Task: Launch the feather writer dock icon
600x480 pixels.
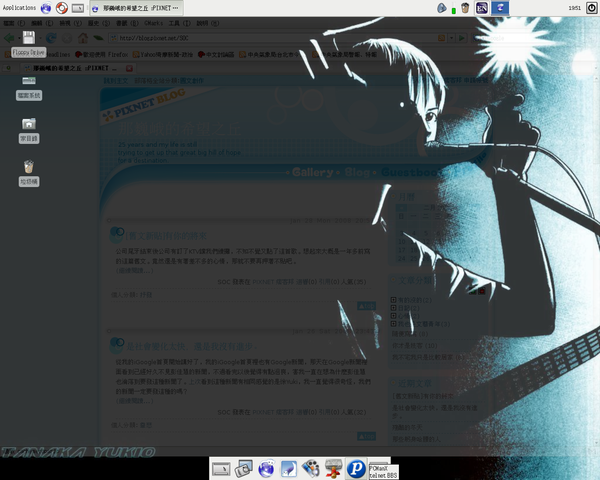Action: point(289,469)
